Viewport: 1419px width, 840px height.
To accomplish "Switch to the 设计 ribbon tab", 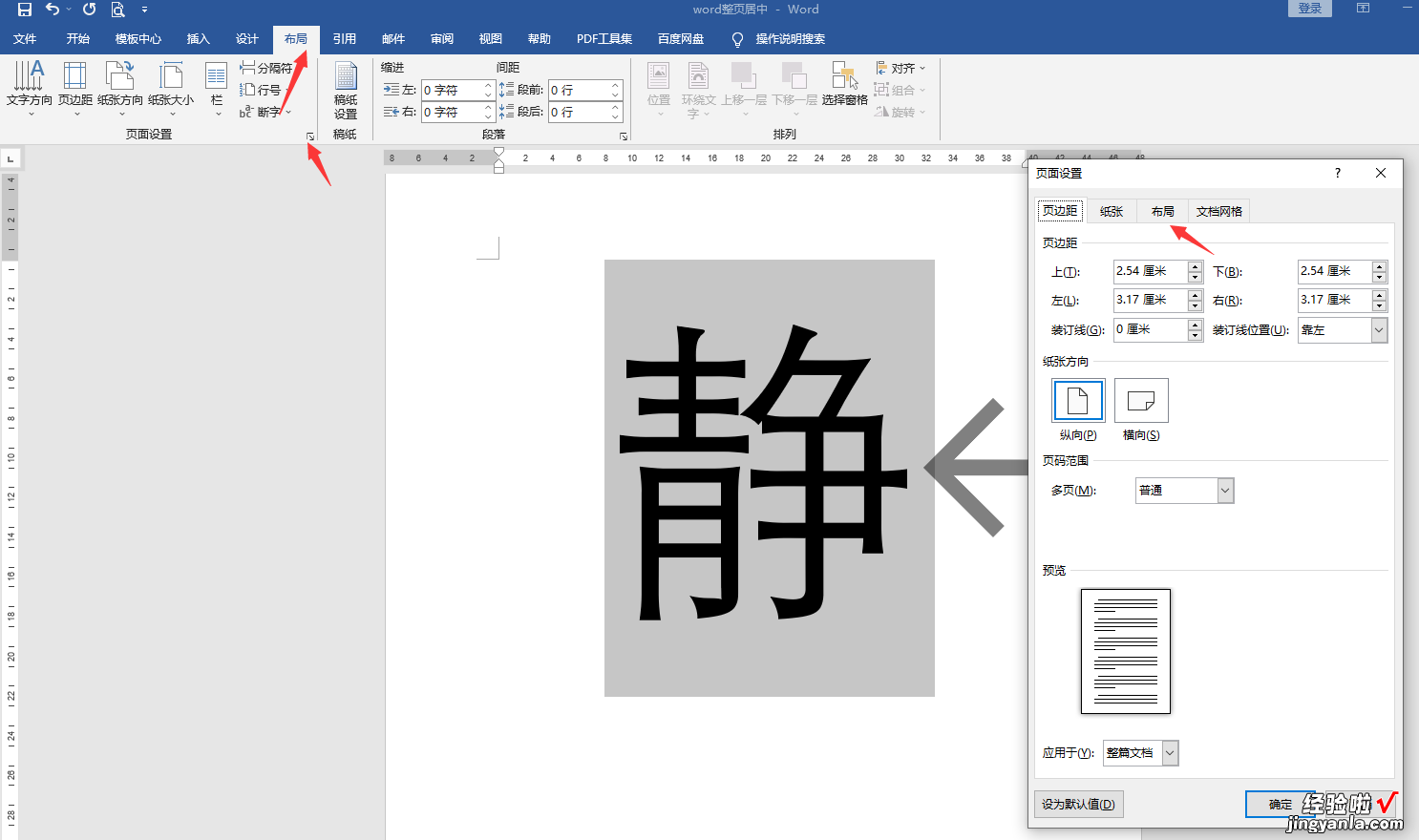I will [247, 38].
